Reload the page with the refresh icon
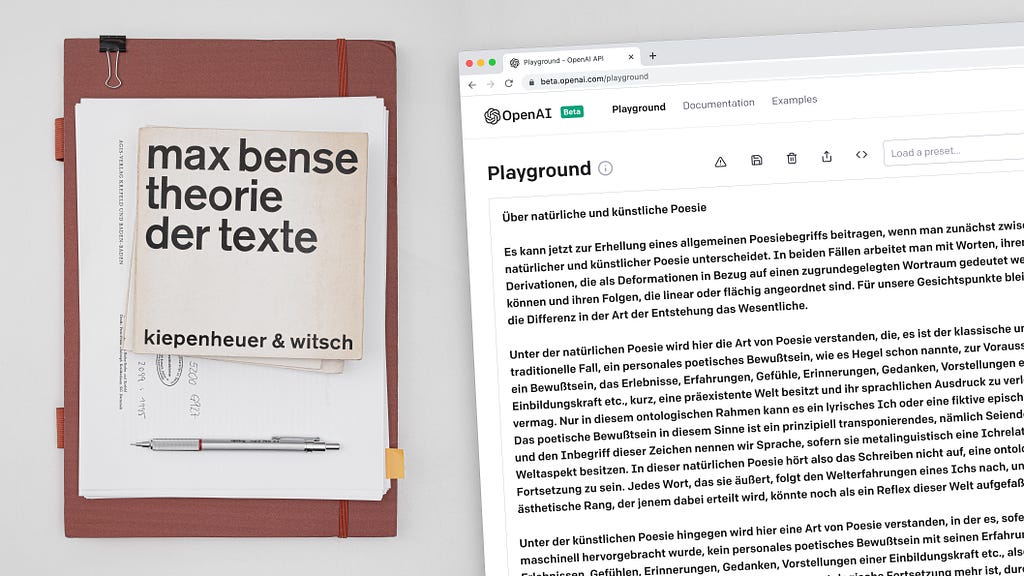The height and width of the screenshot is (576, 1024). click(x=509, y=83)
